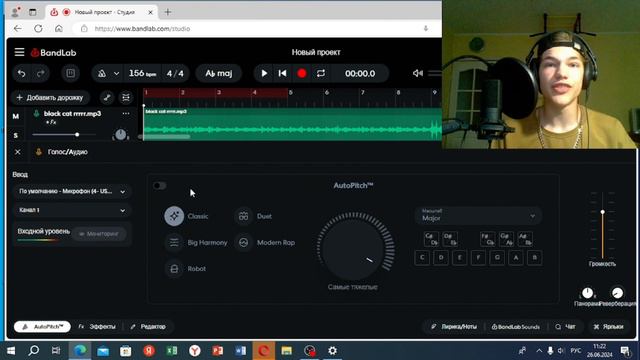Open the automation curve tool icon
Viewport: 640px width, 360px height.
(x=107, y=98)
